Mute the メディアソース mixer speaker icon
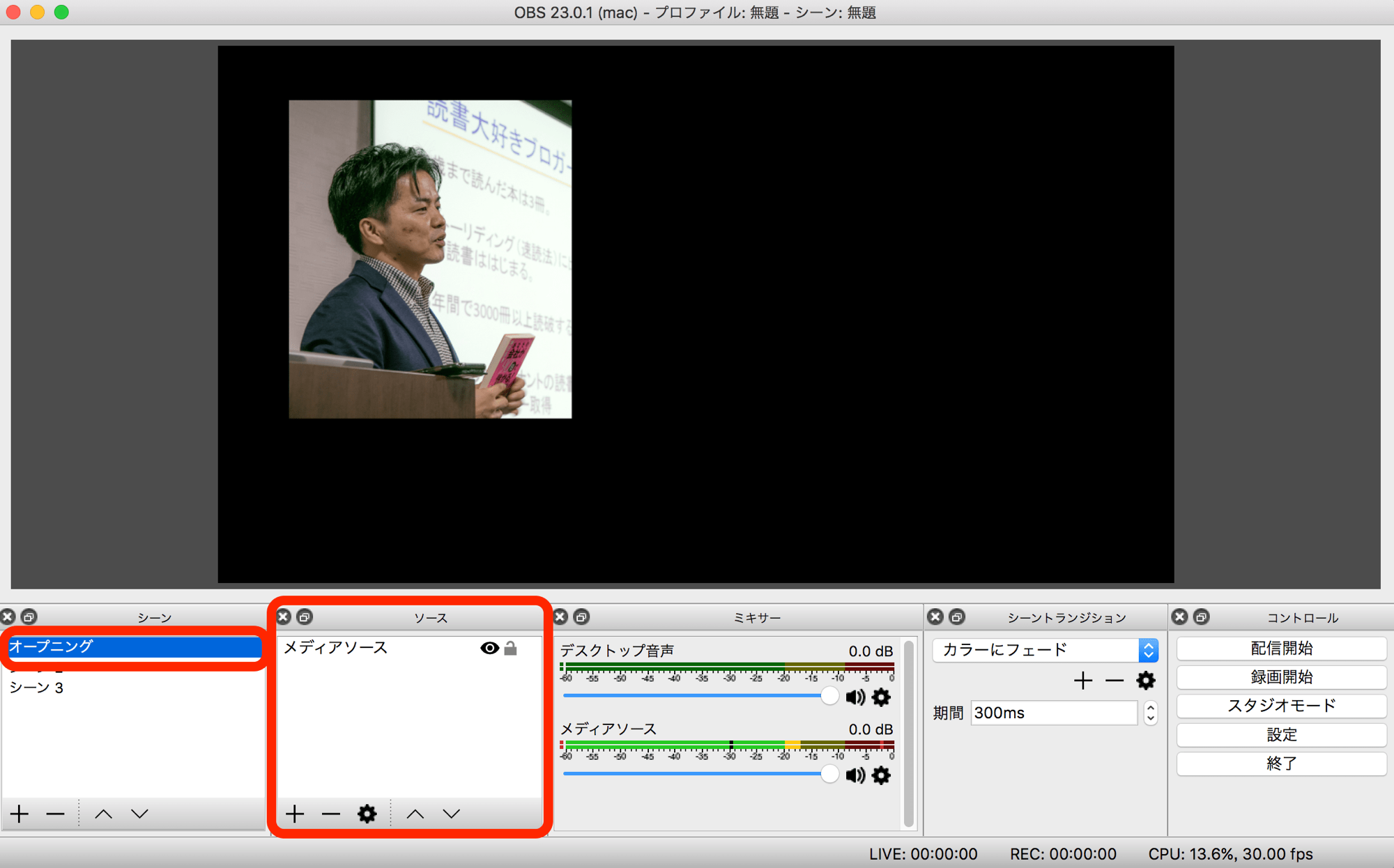Screen dimensions: 1394x868 [x=855, y=775]
